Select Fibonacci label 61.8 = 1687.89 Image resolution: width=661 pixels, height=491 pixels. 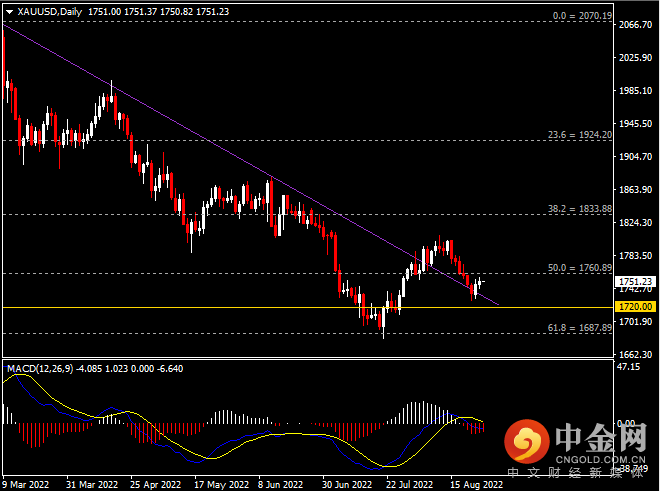(580, 327)
